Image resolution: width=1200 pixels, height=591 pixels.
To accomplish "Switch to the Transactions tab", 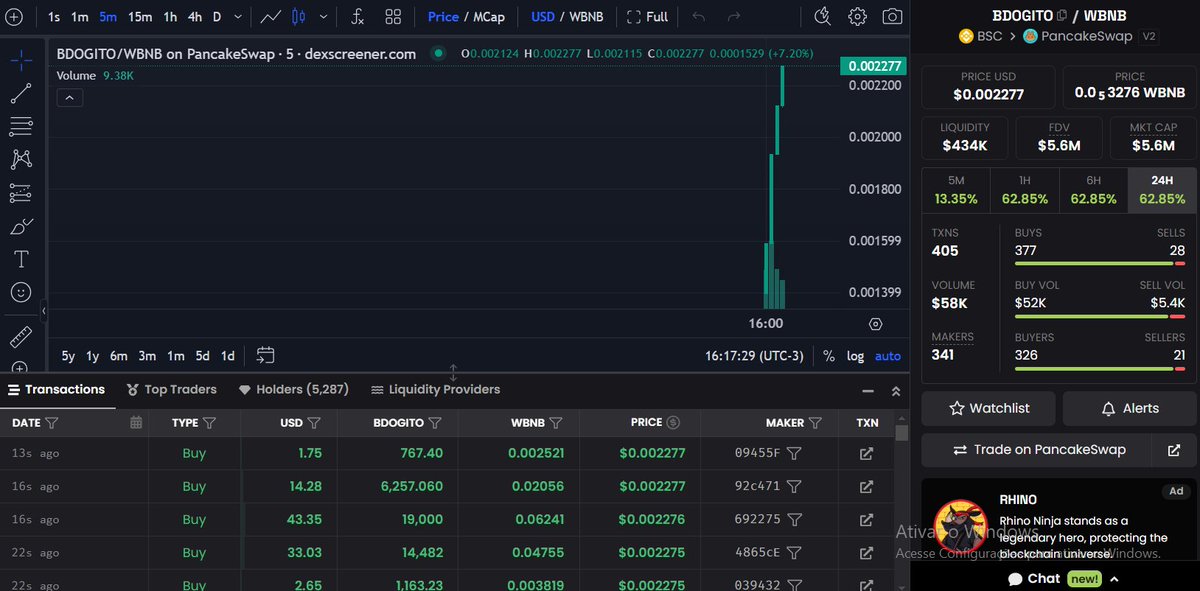I will point(56,389).
